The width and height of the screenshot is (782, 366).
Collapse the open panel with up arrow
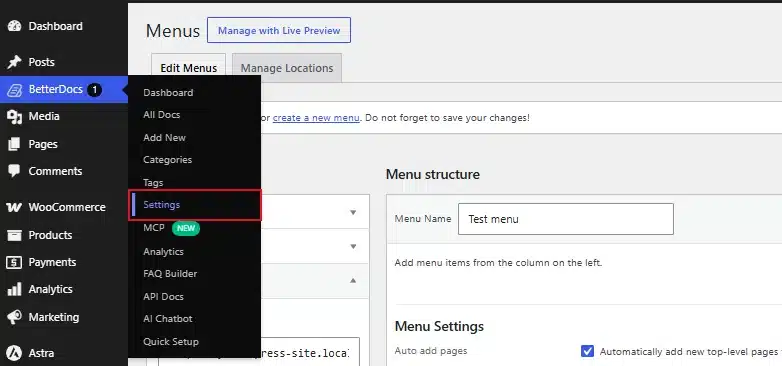[353, 281]
